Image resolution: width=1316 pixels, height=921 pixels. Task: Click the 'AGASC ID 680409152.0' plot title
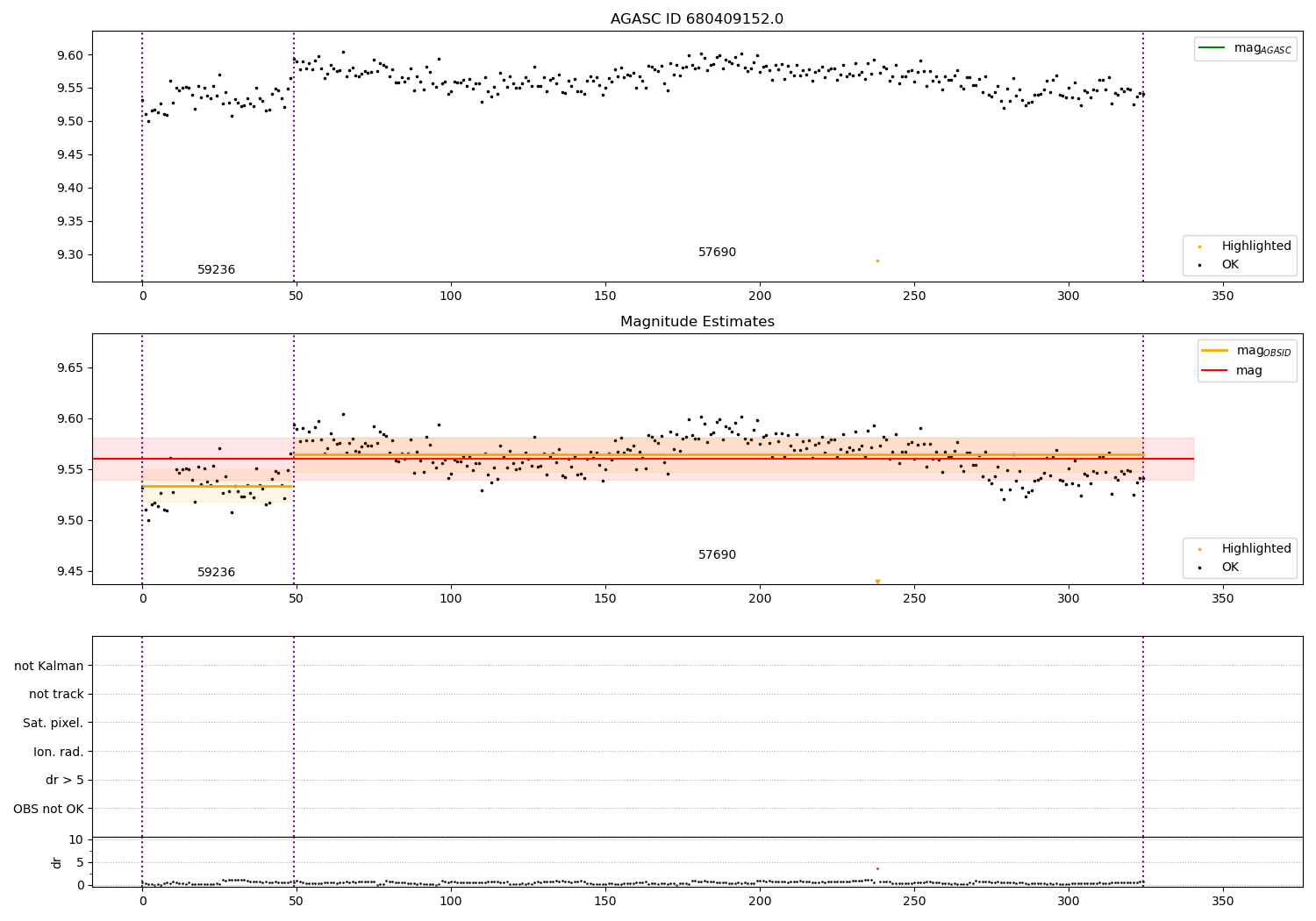coord(697,19)
